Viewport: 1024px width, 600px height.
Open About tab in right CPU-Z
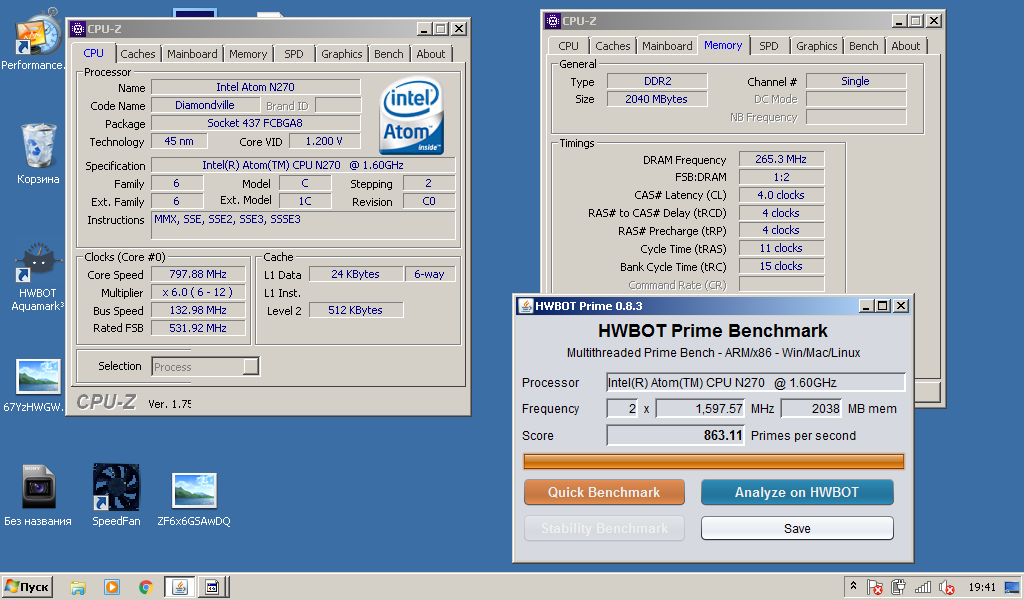click(x=906, y=46)
